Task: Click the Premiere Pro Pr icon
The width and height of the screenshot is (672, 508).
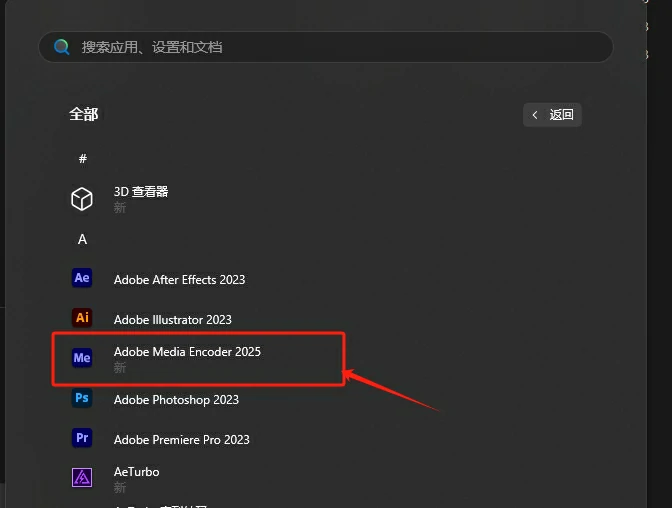Action: pyautogui.click(x=82, y=438)
